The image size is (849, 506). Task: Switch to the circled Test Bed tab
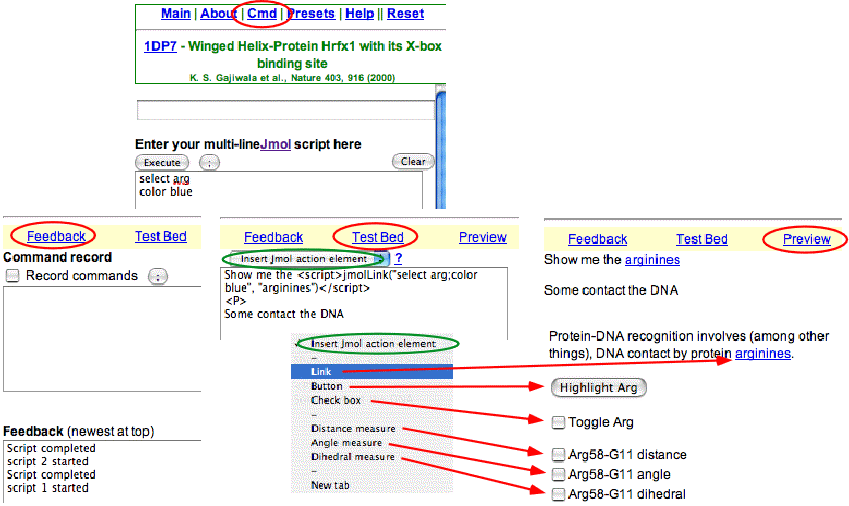click(x=378, y=237)
